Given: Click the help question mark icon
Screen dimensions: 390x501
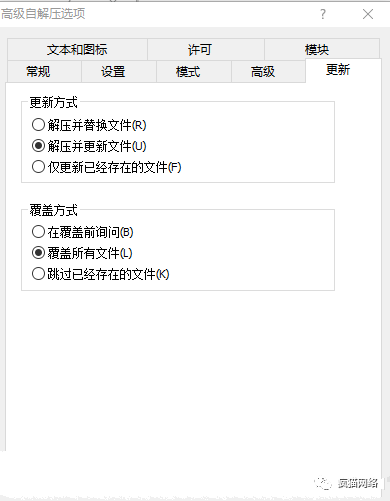Looking at the screenshot, I should [x=323, y=14].
